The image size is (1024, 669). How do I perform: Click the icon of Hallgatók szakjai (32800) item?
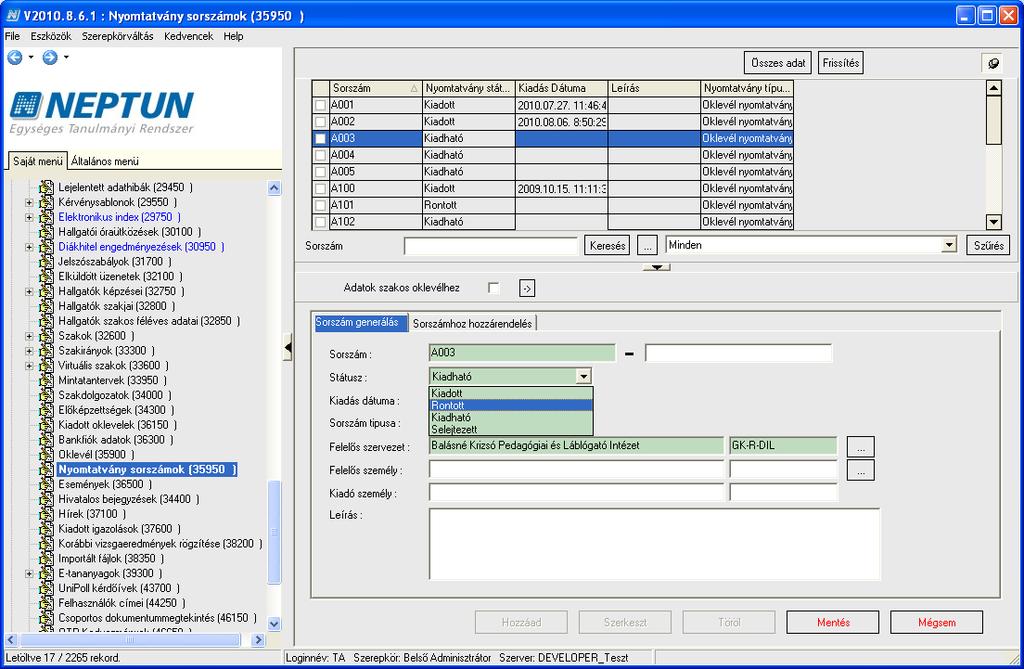(x=46, y=306)
